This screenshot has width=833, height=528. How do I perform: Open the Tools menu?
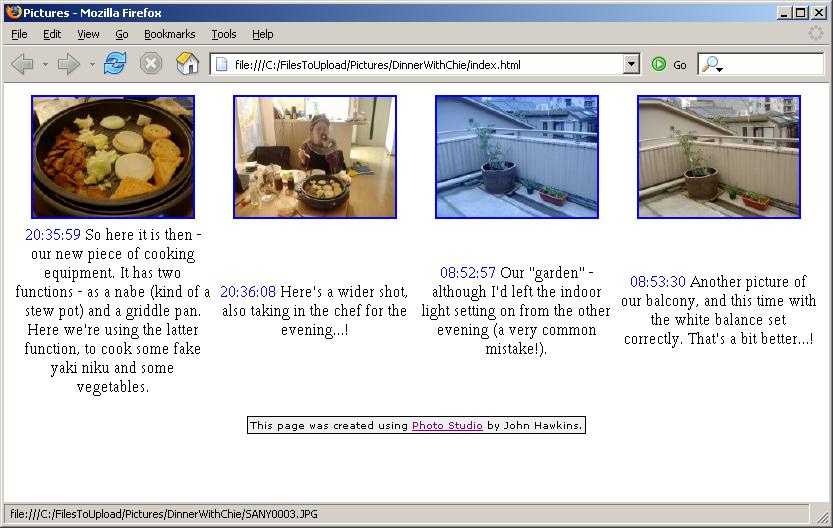(224, 34)
